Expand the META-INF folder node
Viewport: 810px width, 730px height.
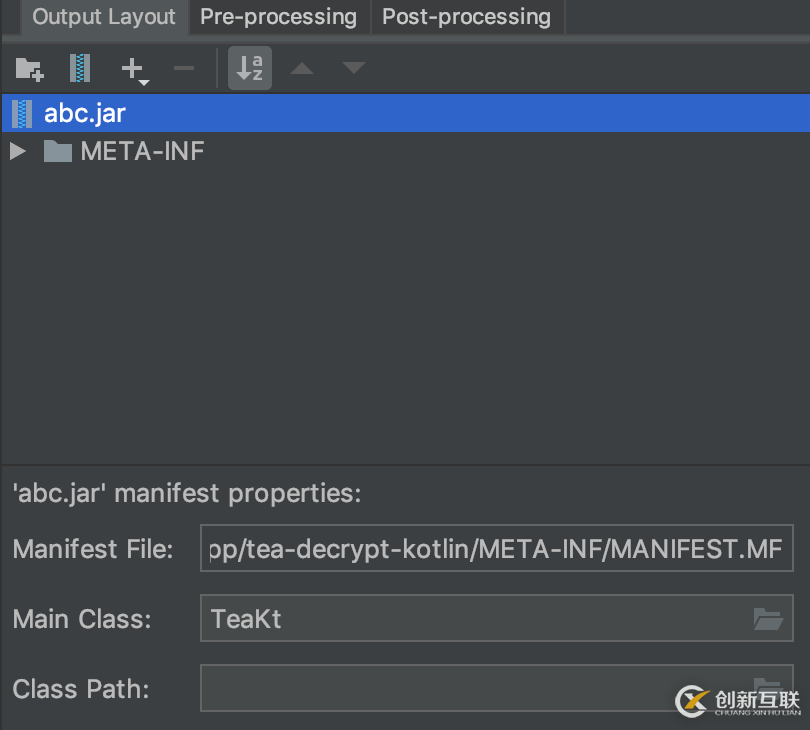tap(17, 152)
